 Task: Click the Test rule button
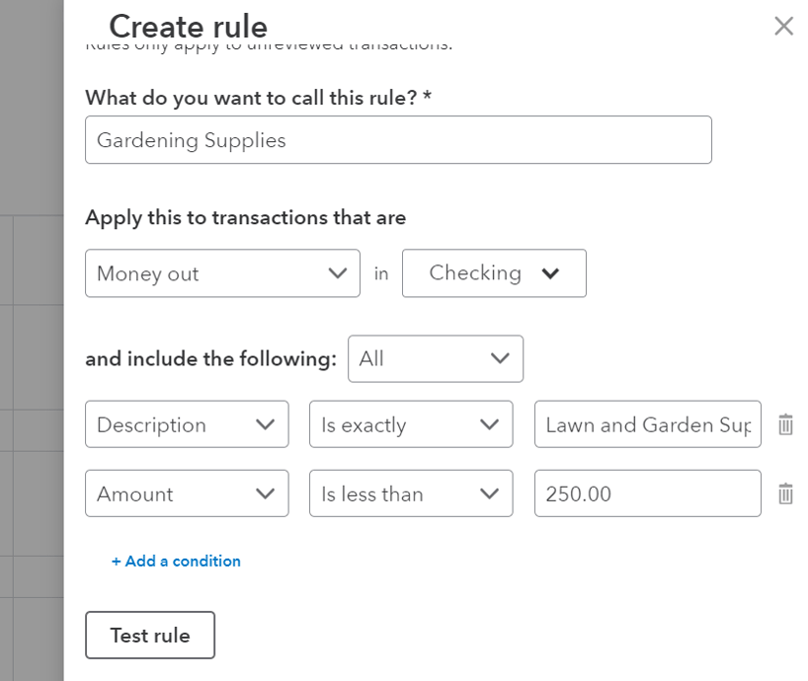coord(150,635)
